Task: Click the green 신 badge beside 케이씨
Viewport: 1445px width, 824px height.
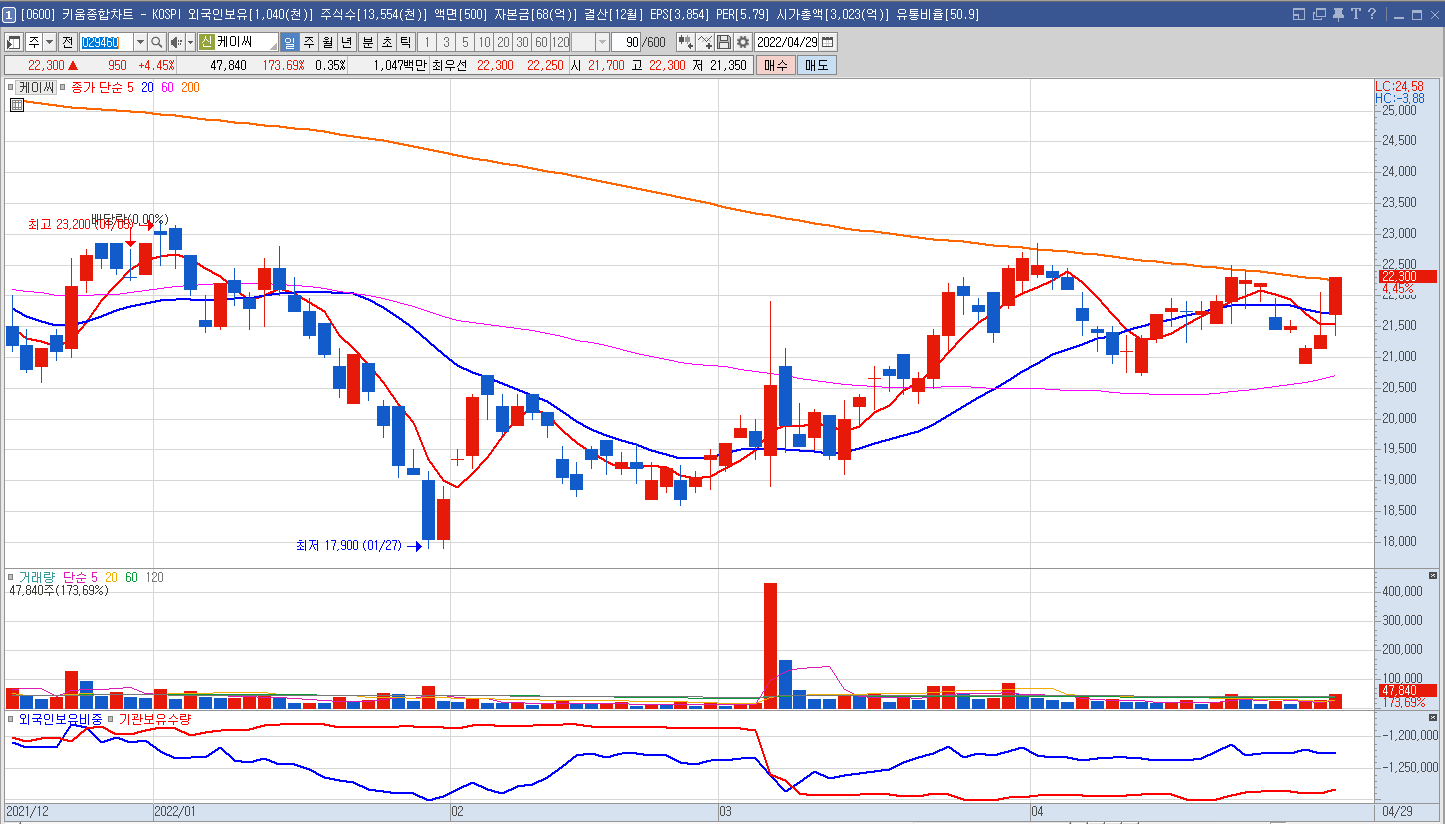Action: [207, 42]
